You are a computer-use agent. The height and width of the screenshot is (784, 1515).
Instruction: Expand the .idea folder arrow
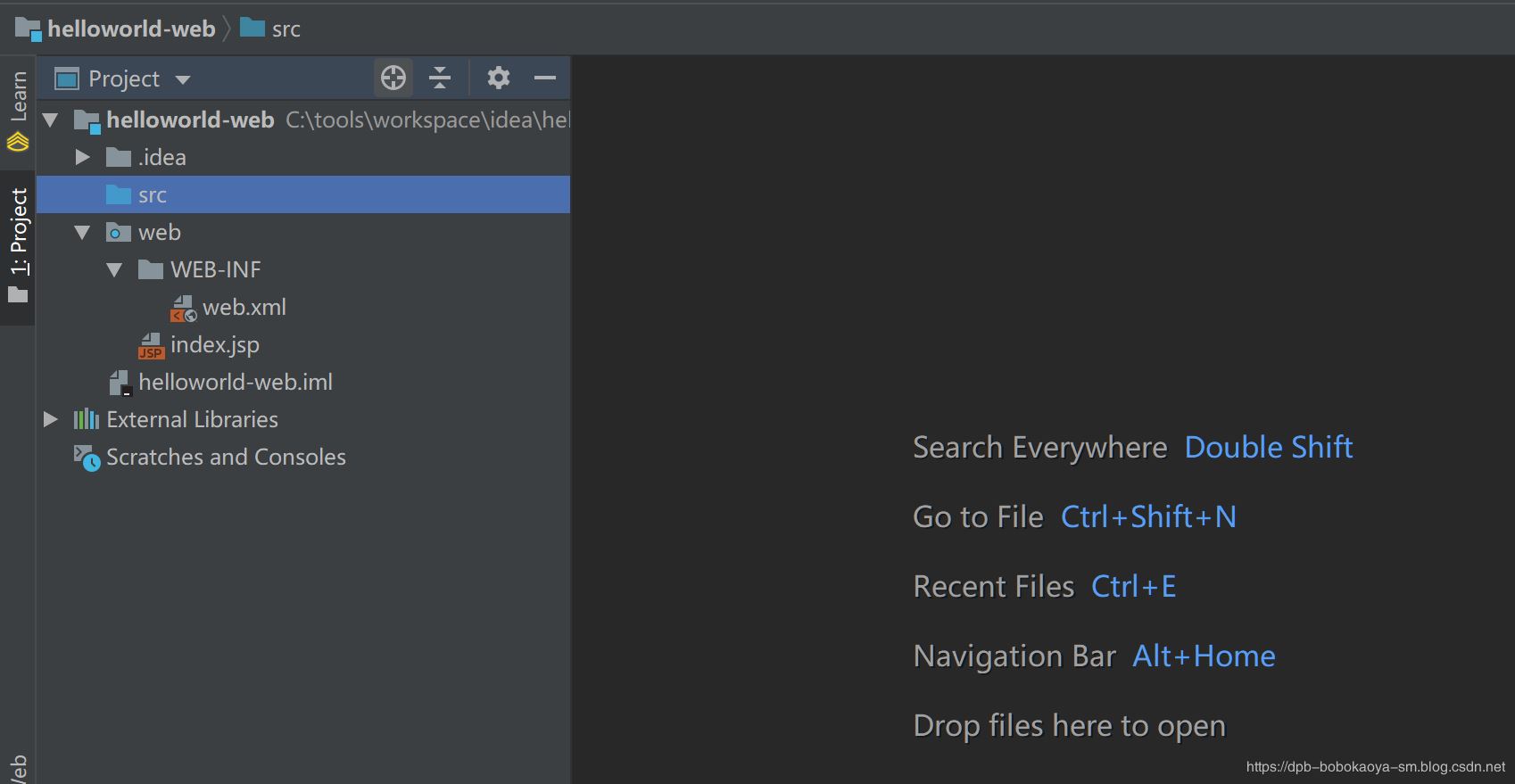point(83,157)
